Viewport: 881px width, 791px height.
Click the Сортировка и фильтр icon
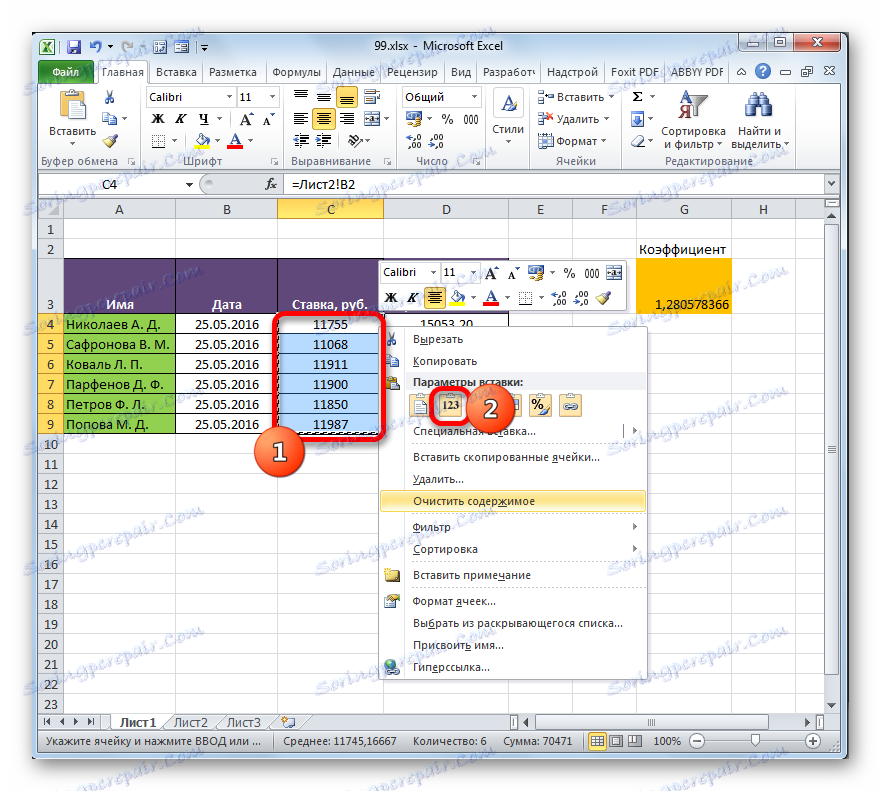tap(693, 105)
